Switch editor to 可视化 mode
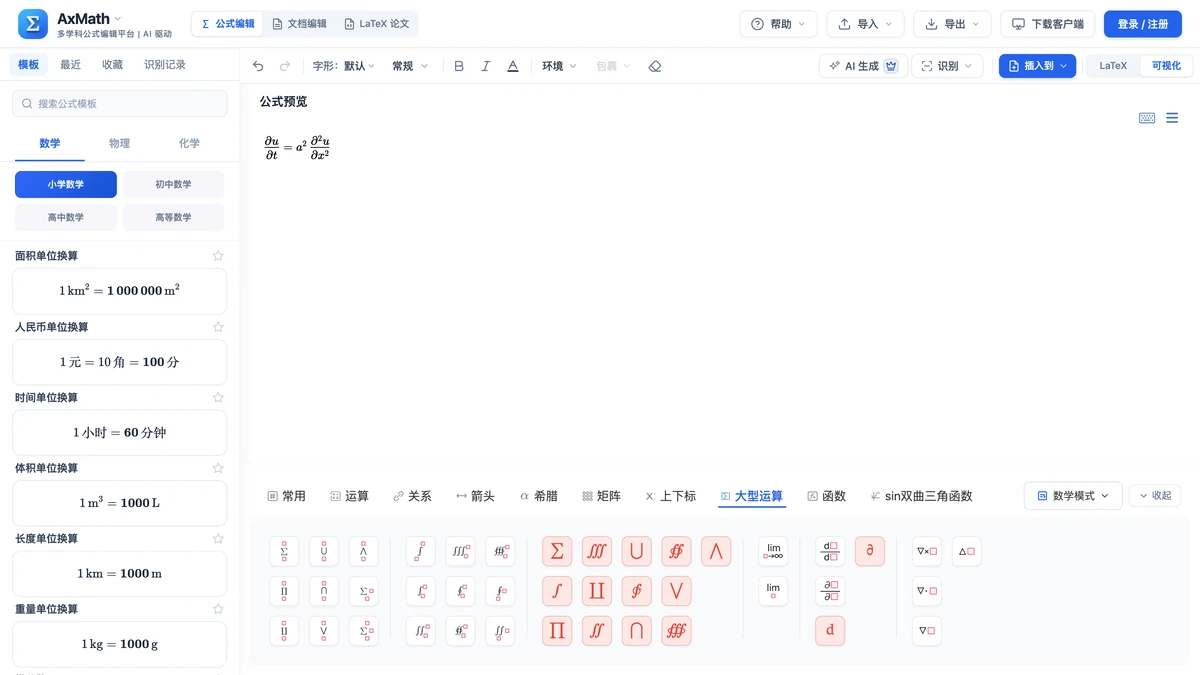1200x675 pixels. 1166,66
